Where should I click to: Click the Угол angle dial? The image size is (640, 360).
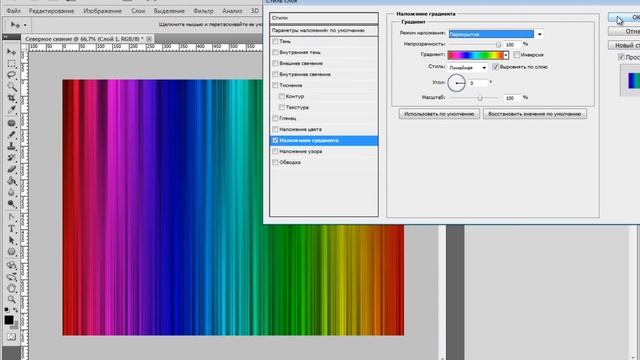456,83
